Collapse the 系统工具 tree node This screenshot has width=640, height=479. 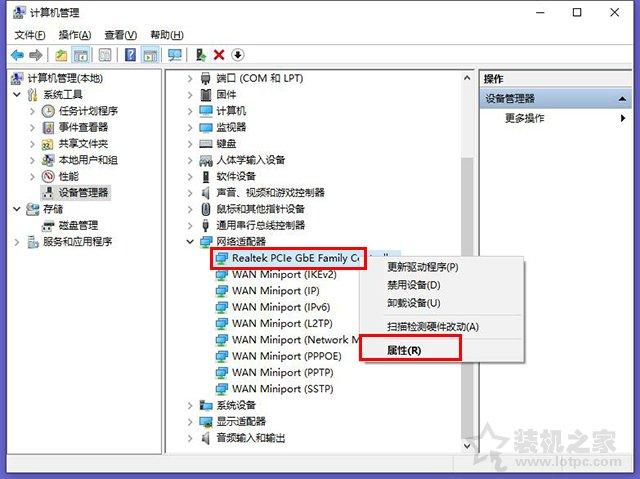17,95
